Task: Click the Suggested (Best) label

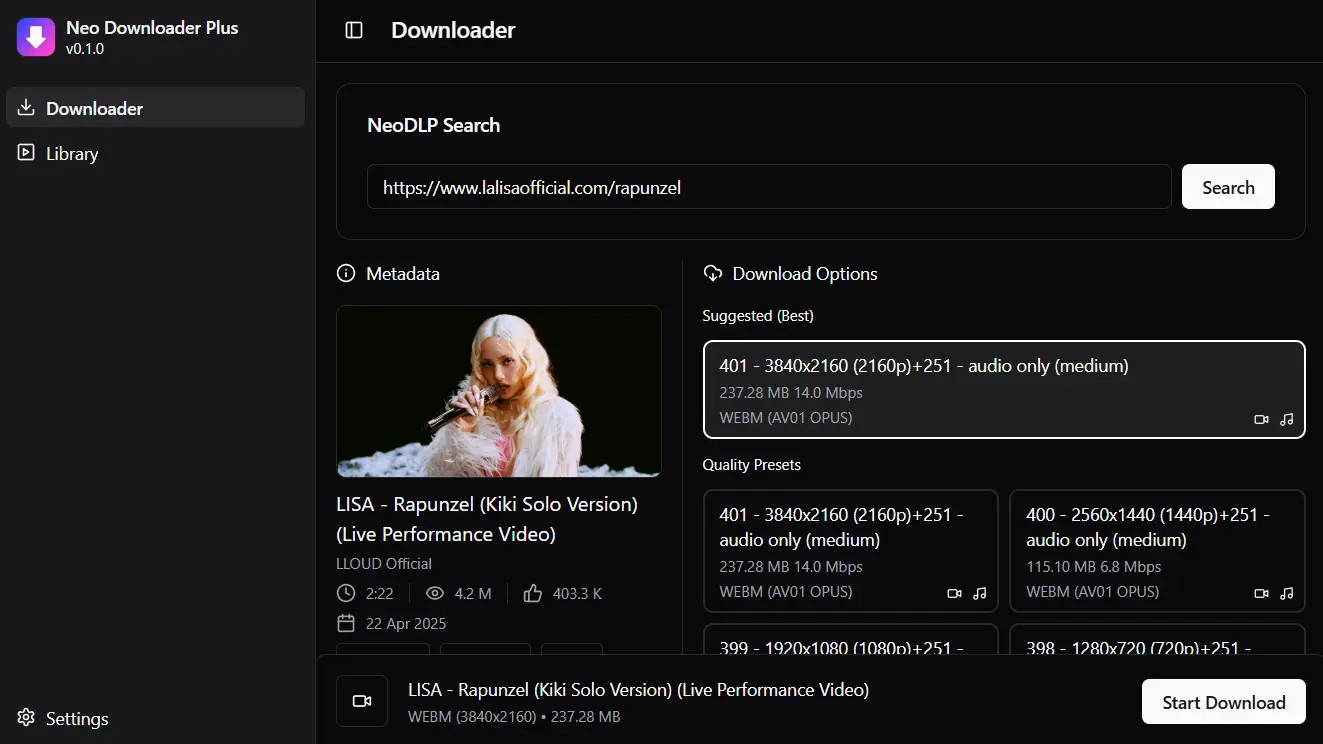Action: pyautogui.click(x=758, y=315)
